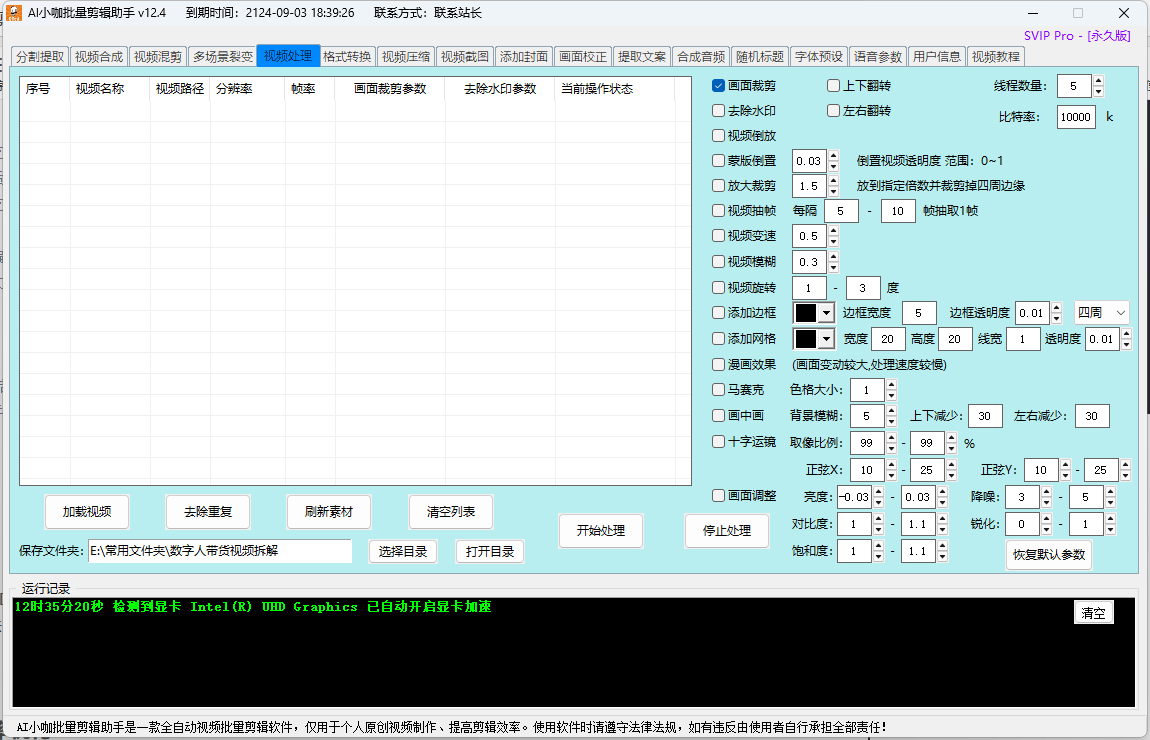The height and width of the screenshot is (740, 1150).
Task: Click the 刷新素材 button
Action: point(329,512)
